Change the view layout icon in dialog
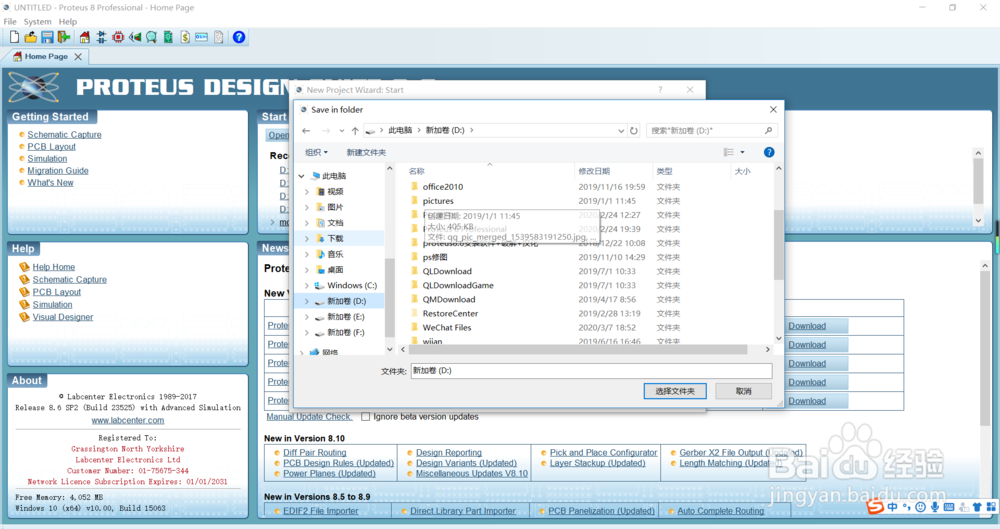Viewport: 1000px width, 529px height. point(728,152)
